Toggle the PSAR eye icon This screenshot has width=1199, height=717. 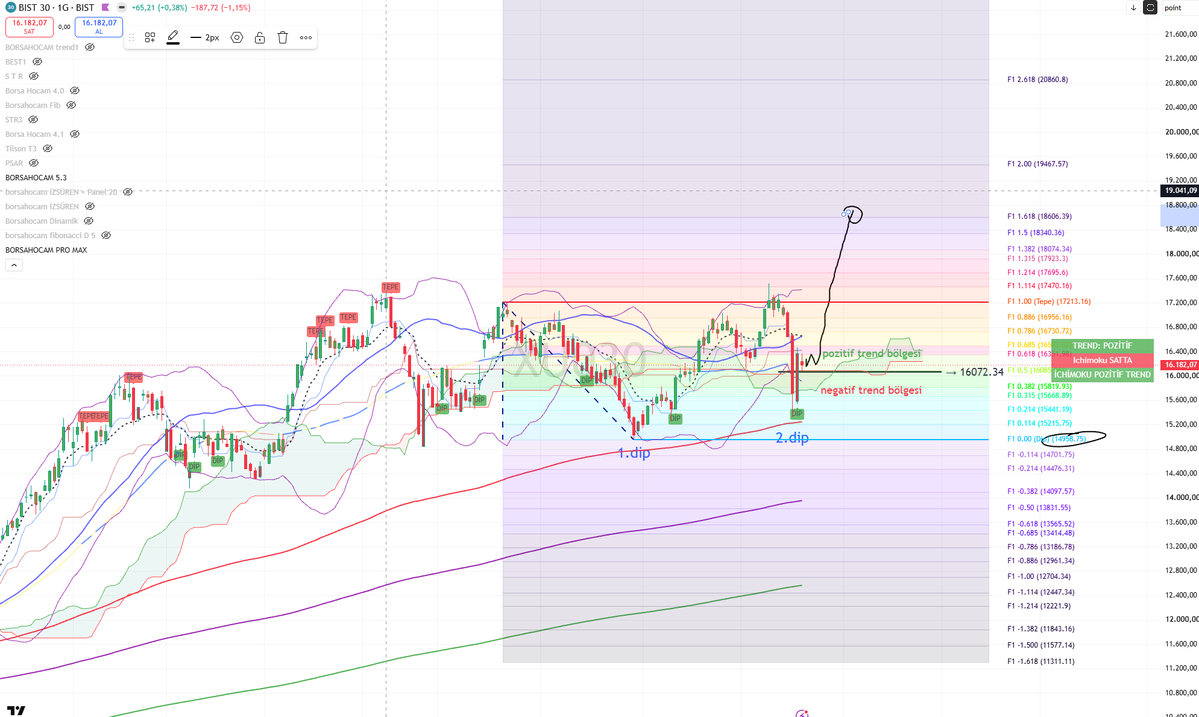point(34,164)
